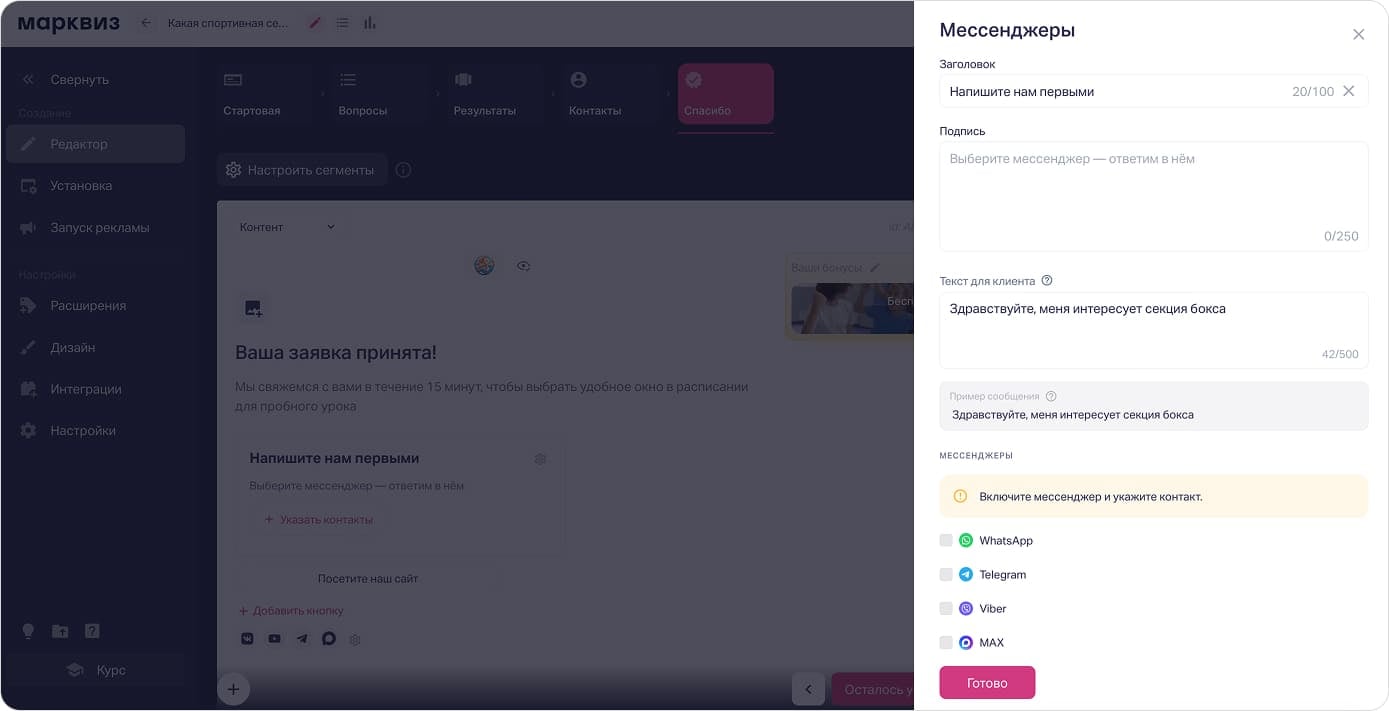
Task: Click the previous step chevron button
Action: (x=808, y=689)
